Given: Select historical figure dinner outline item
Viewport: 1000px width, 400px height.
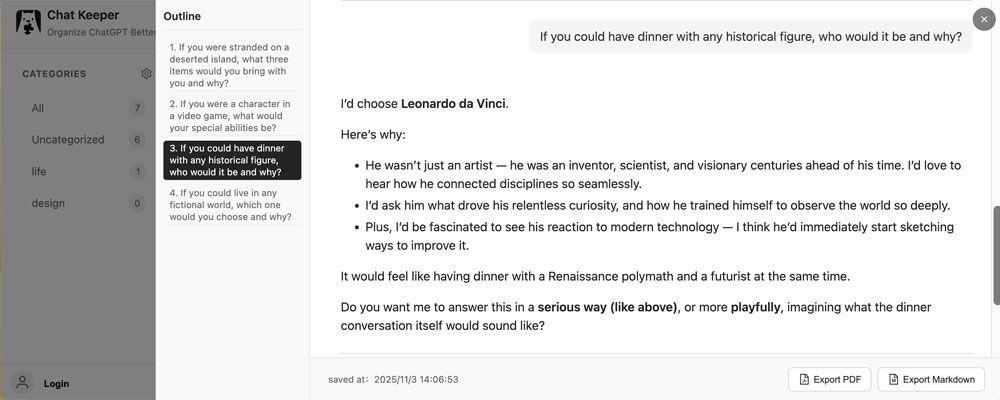Looking at the screenshot, I should 231,160.
